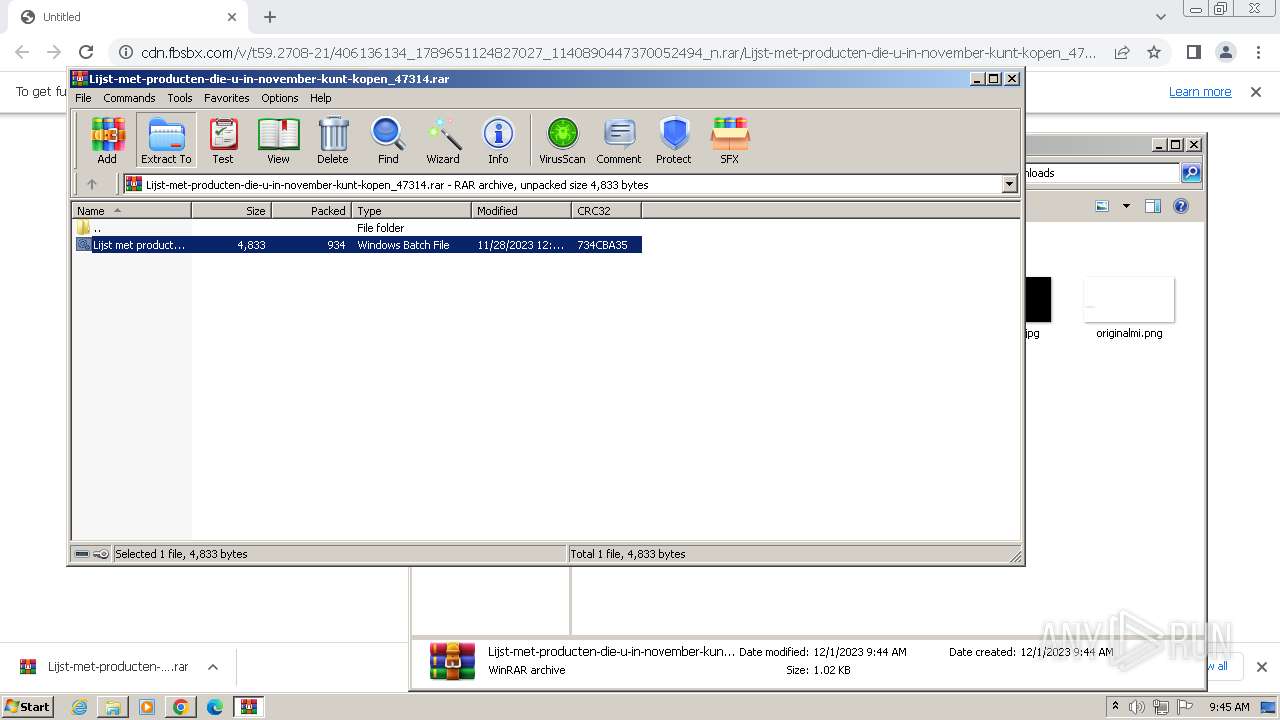Image resolution: width=1280 pixels, height=720 pixels.
Task: Click the Explorer window help icon
Action: click(x=1181, y=206)
